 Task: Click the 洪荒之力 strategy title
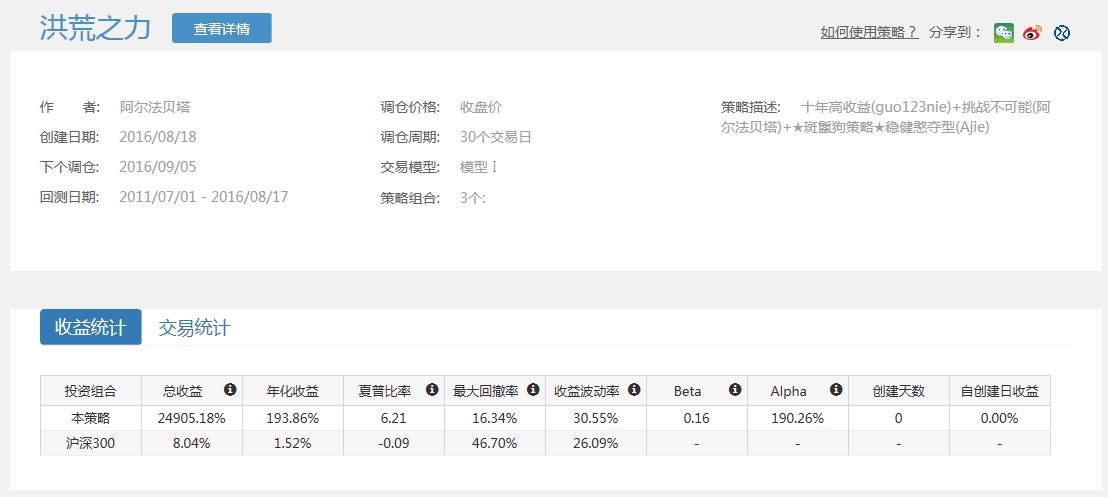click(x=95, y=28)
